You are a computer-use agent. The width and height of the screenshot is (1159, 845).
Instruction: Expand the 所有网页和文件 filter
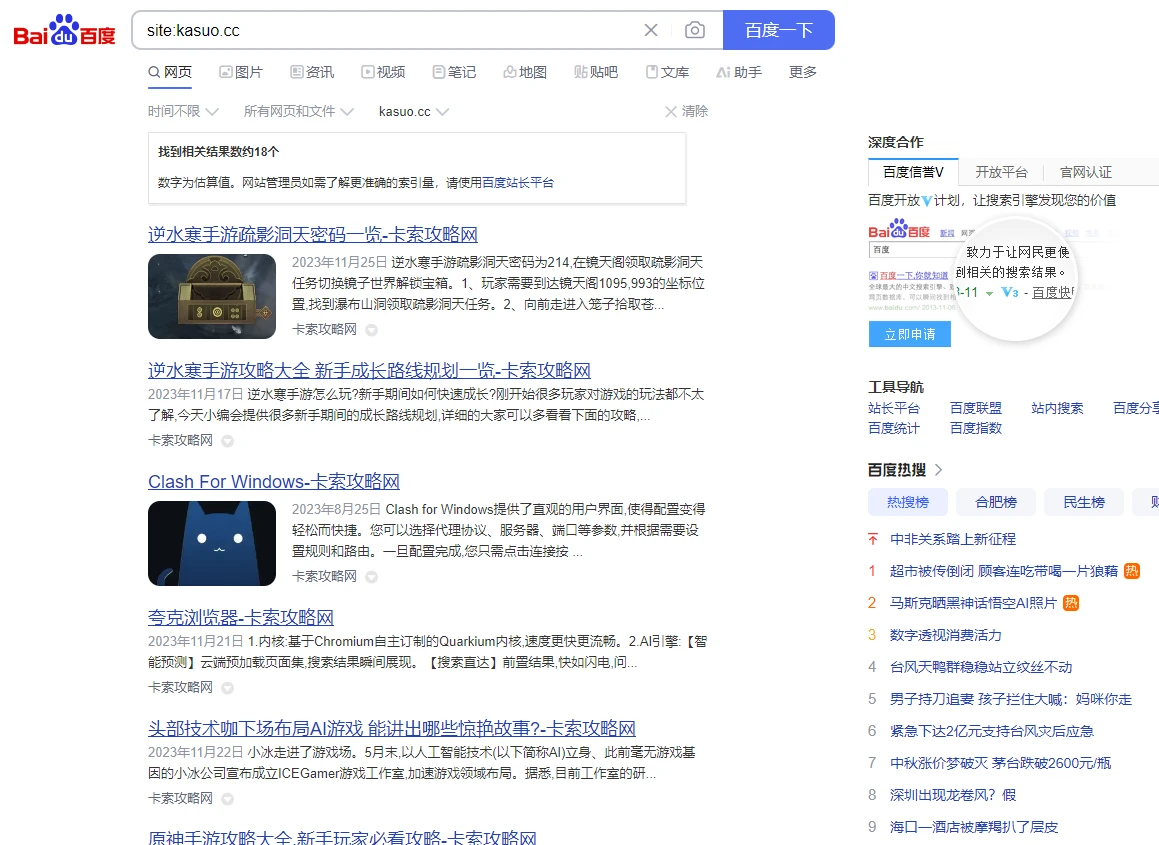[298, 111]
